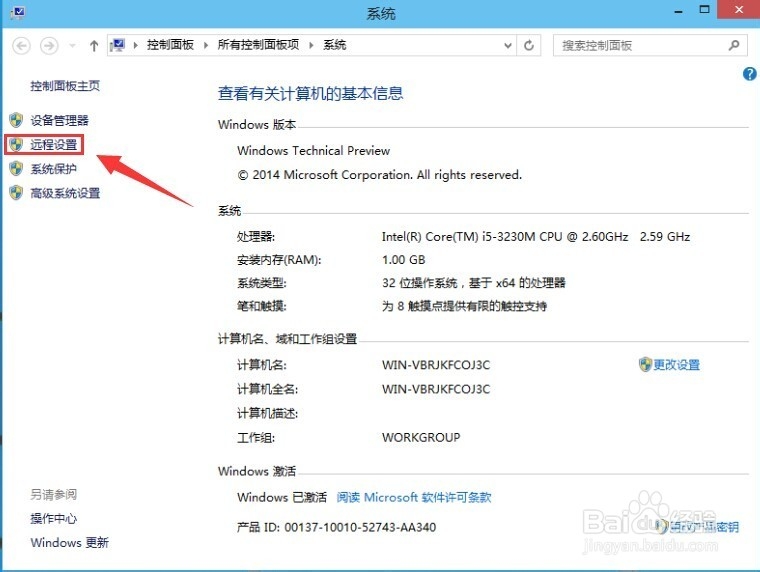The image size is (760, 572).
Task: Select the 1.00 GB RAM value
Action: [x=403, y=260]
